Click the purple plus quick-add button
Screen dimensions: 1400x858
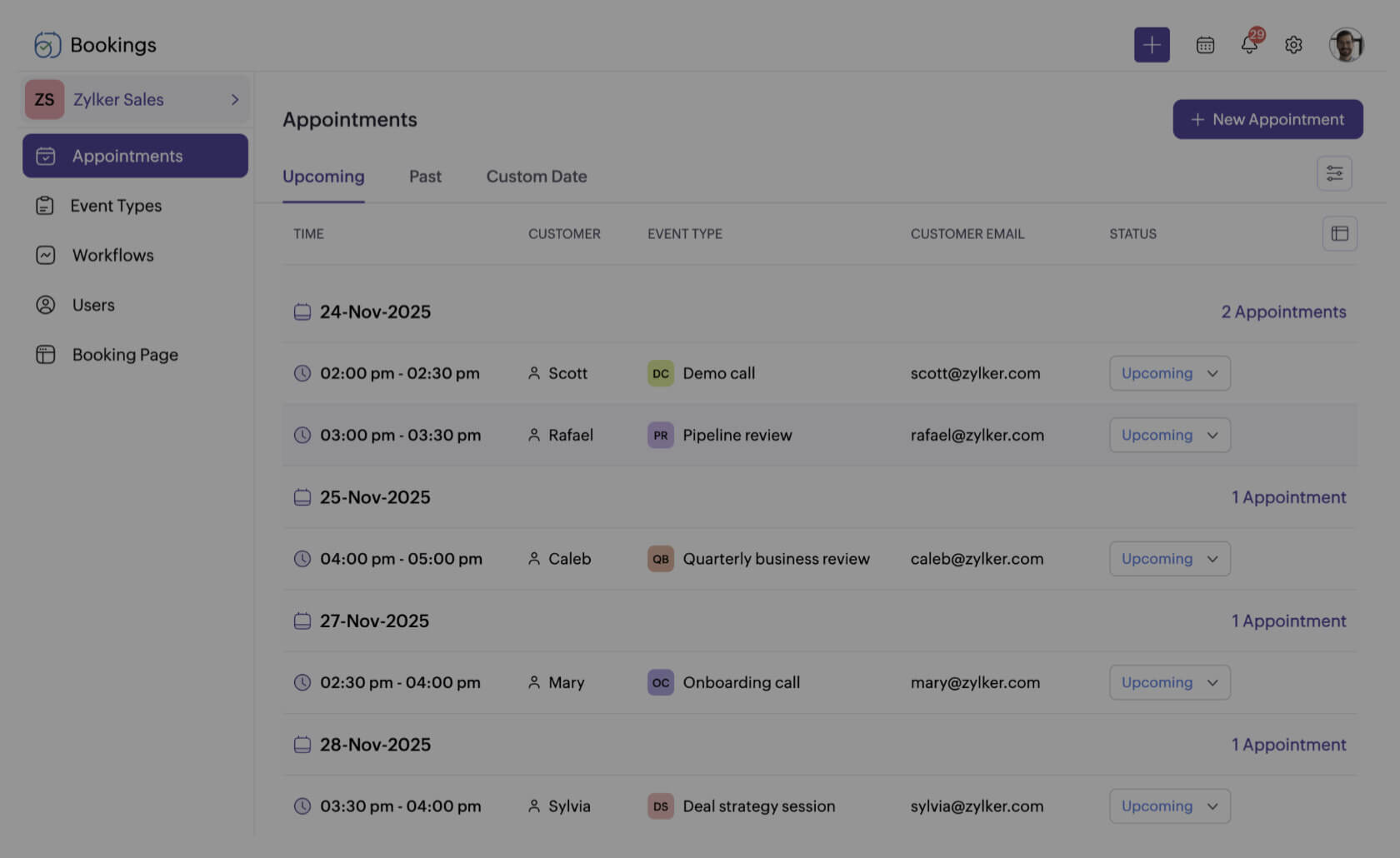pyautogui.click(x=1152, y=45)
